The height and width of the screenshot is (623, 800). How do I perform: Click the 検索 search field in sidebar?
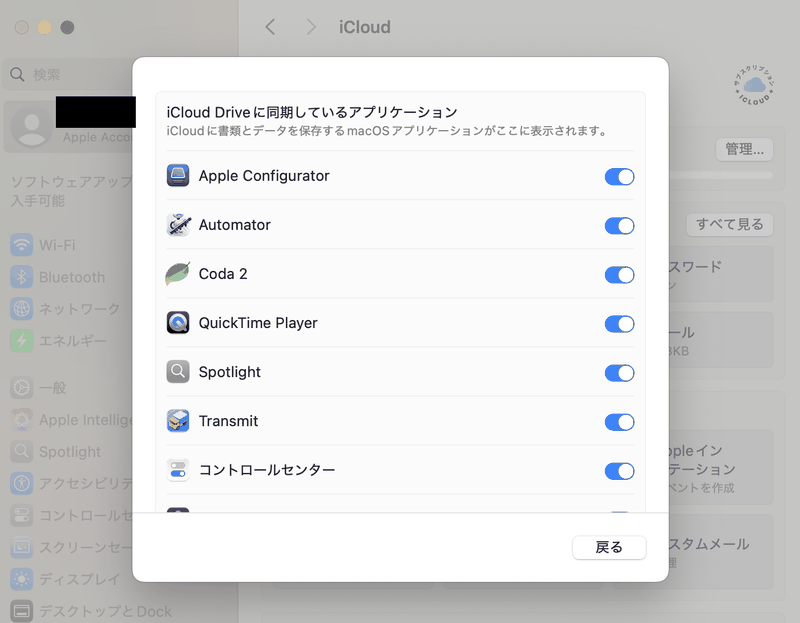click(69, 74)
